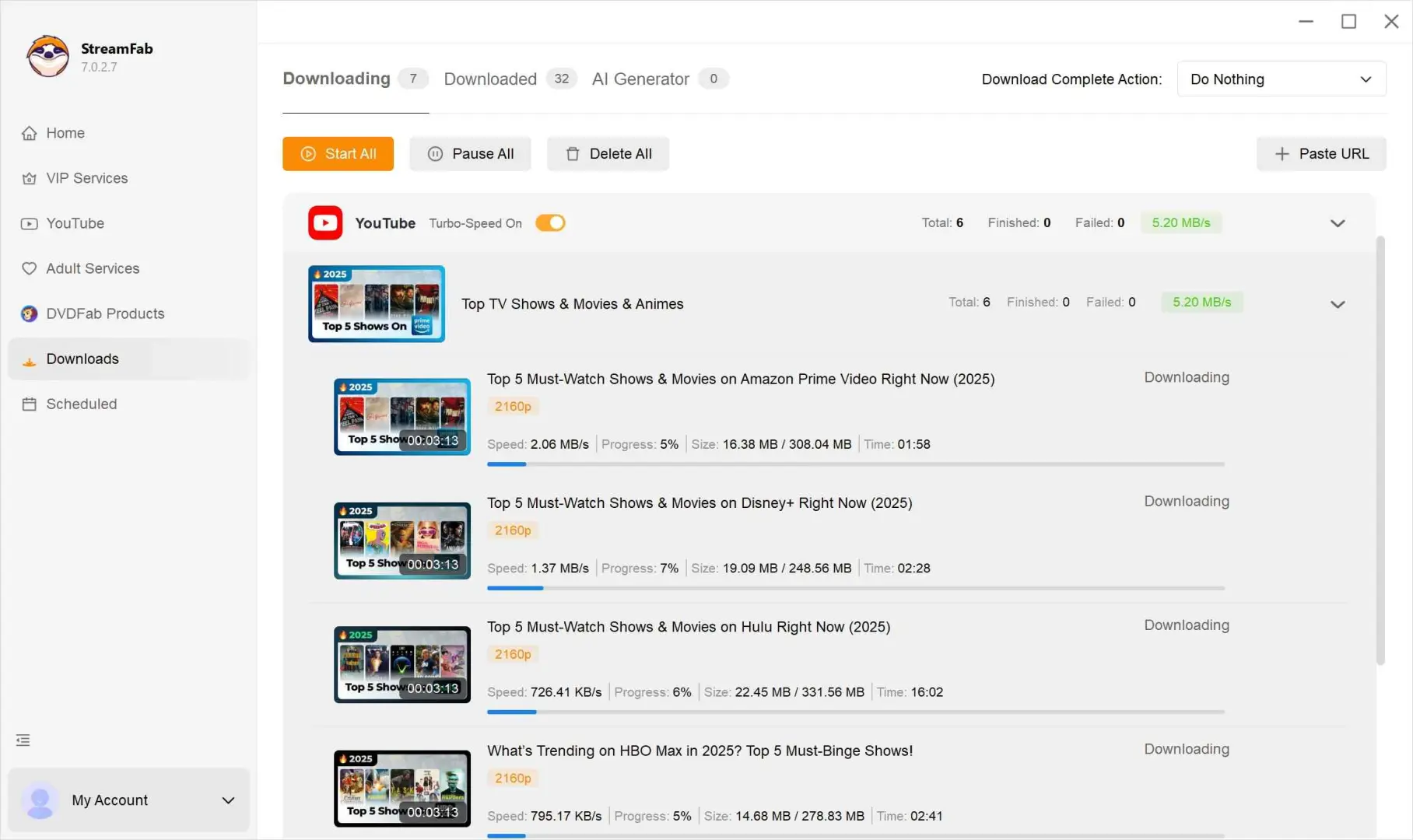Click What's Trending on HBO Max title
The height and width of the screenshot is (840, 1413).
click(700, 751)
